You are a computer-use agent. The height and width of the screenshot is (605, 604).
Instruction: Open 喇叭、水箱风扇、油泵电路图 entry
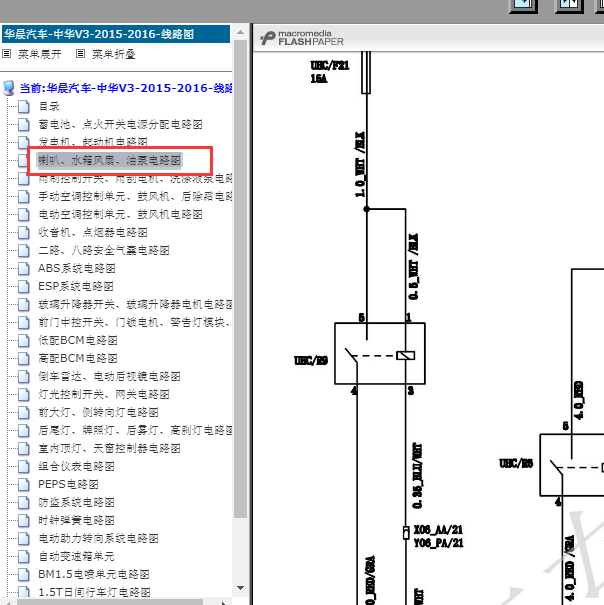pos(109,160)
